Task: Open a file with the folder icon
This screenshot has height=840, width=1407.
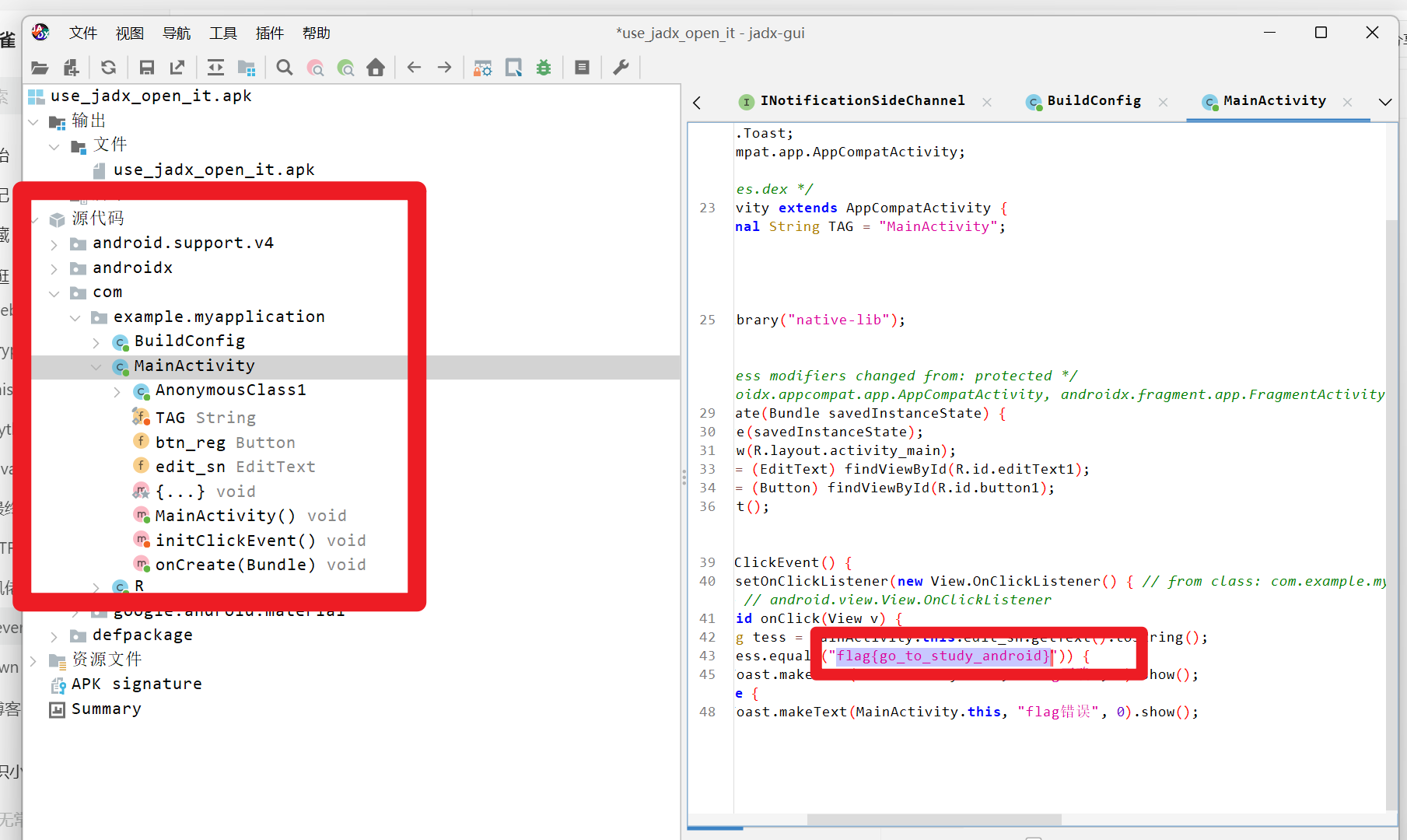Action: [x=40, y=68]
